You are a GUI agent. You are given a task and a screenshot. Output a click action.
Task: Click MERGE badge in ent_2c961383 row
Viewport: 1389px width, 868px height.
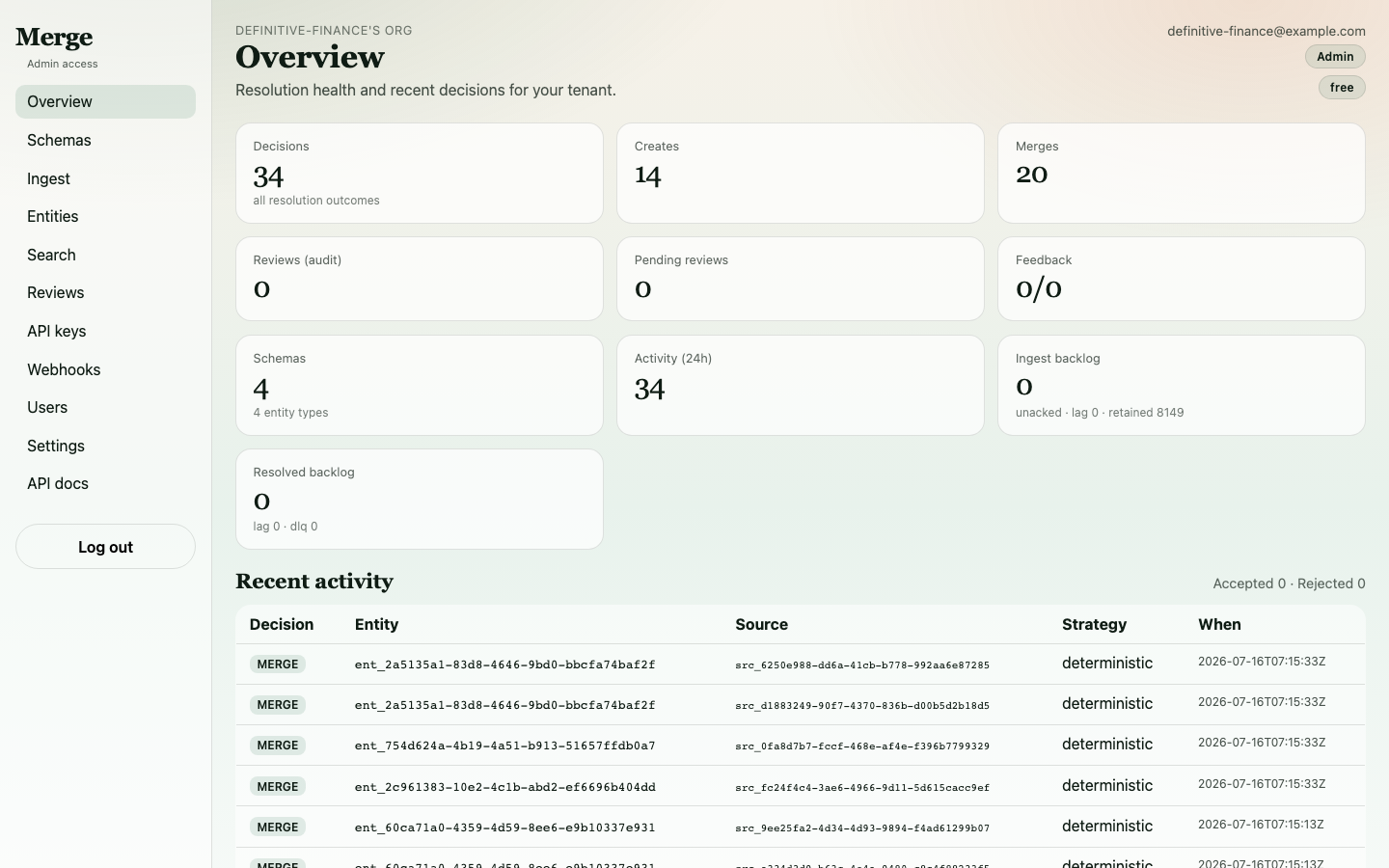click(278, 787)
